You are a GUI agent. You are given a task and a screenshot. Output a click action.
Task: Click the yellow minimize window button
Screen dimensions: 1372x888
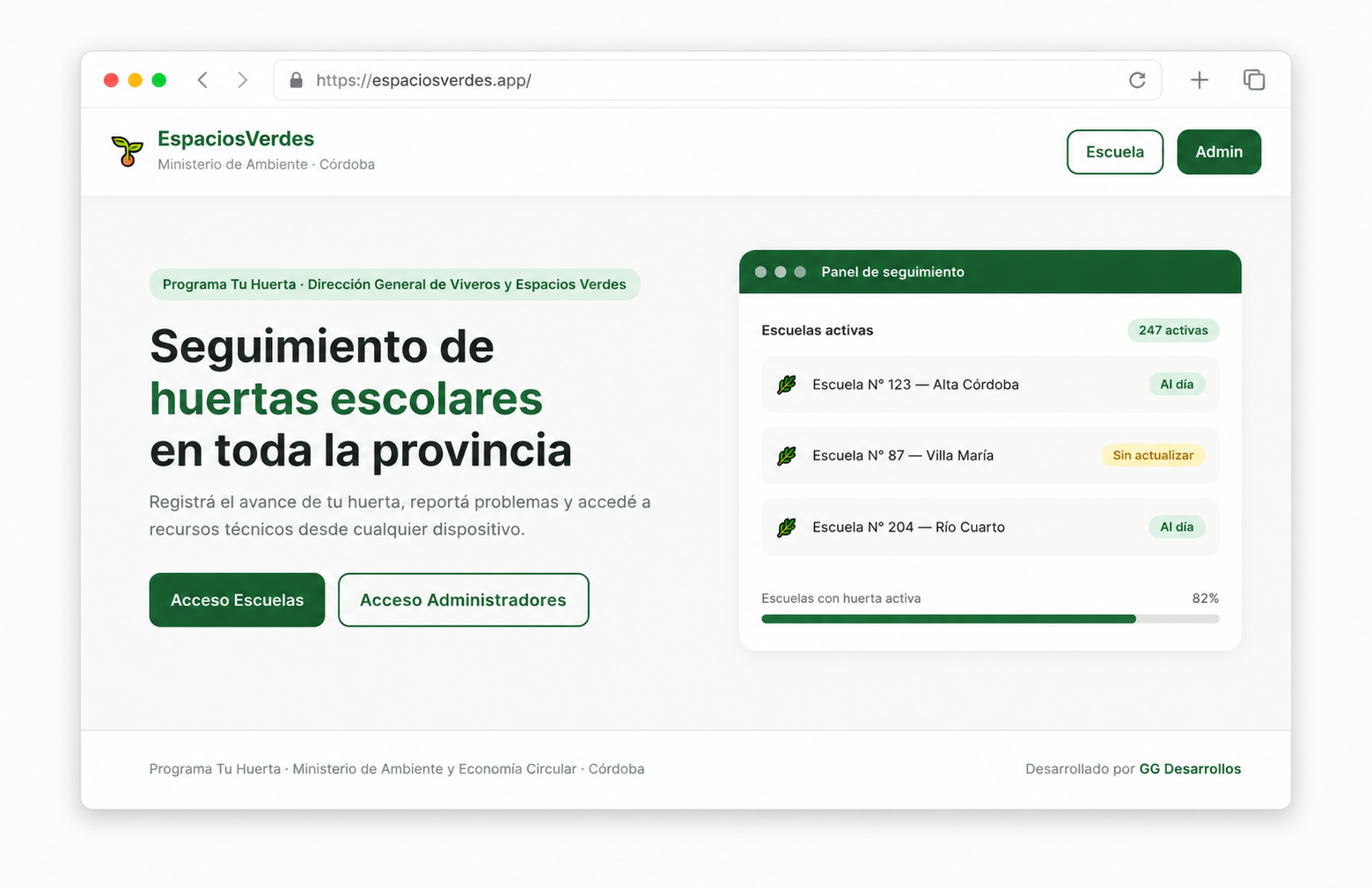(x=135, y=80)
